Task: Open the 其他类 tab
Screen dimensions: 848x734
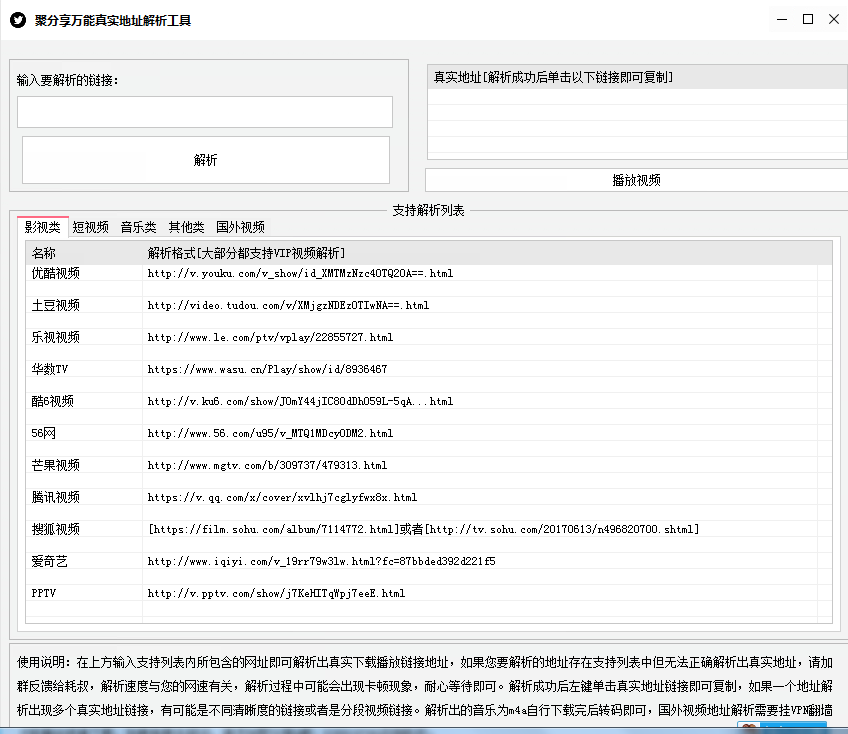Action: (187, 227)
